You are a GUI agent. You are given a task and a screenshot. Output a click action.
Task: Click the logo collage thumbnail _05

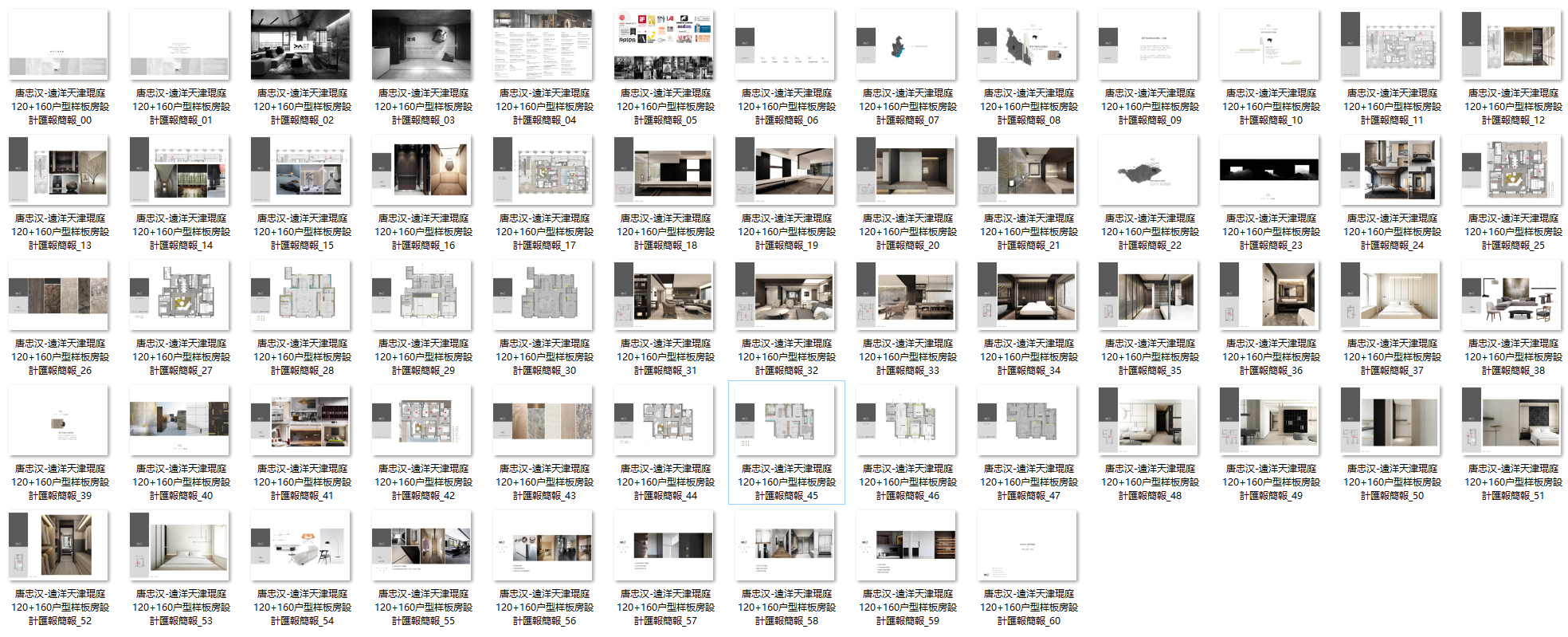[664, 45]
